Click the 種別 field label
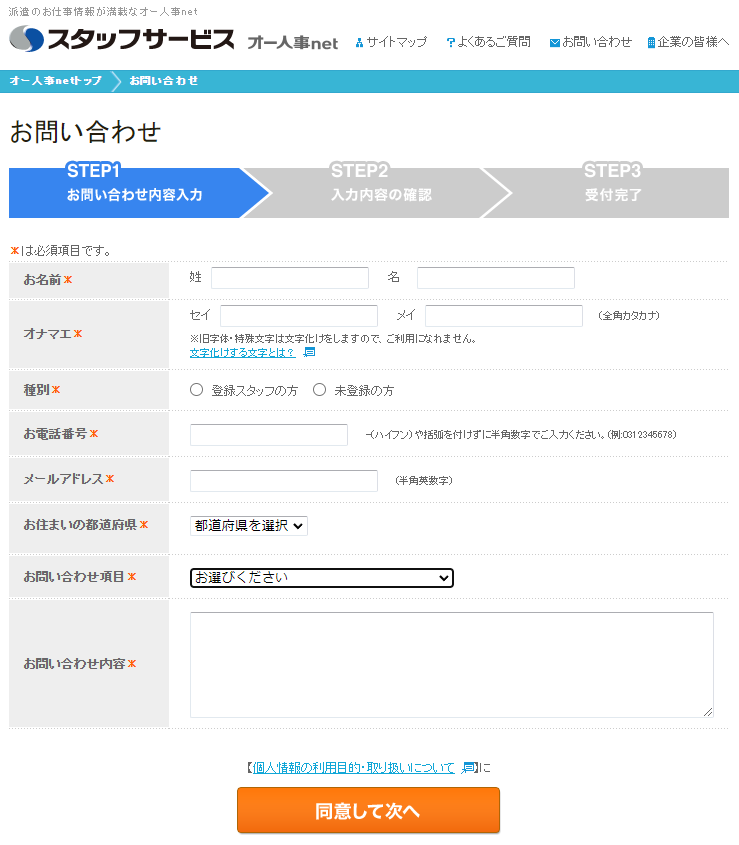Image resolution: width=739 pixels, height=845 pixels. pyautogui.click(x=37, y=390)
